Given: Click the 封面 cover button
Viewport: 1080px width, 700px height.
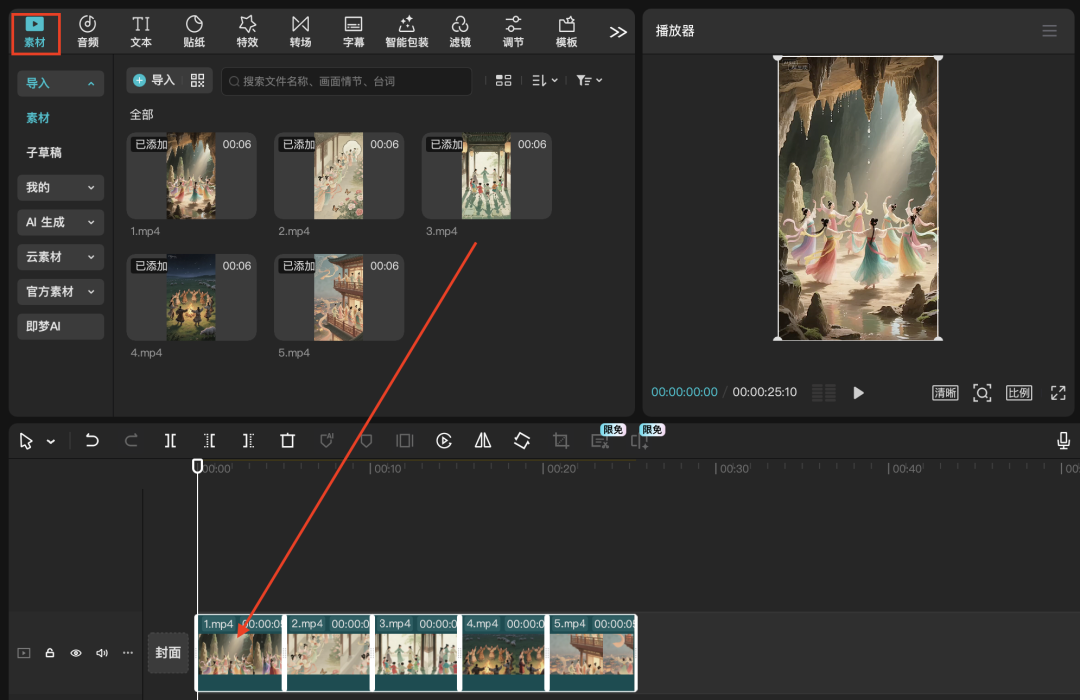Looking at the screenshot, I should tap(168, 653).
